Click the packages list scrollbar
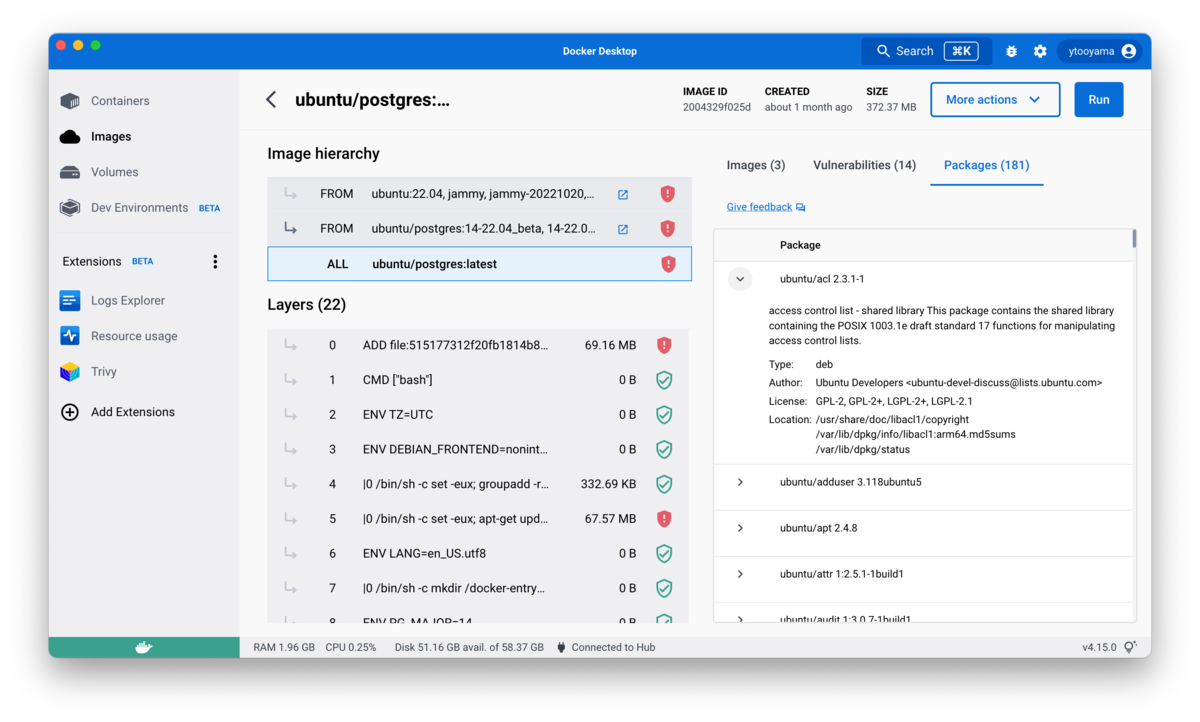The height and width of the screenshot is (722, 1200). [x=1134, y=238]
